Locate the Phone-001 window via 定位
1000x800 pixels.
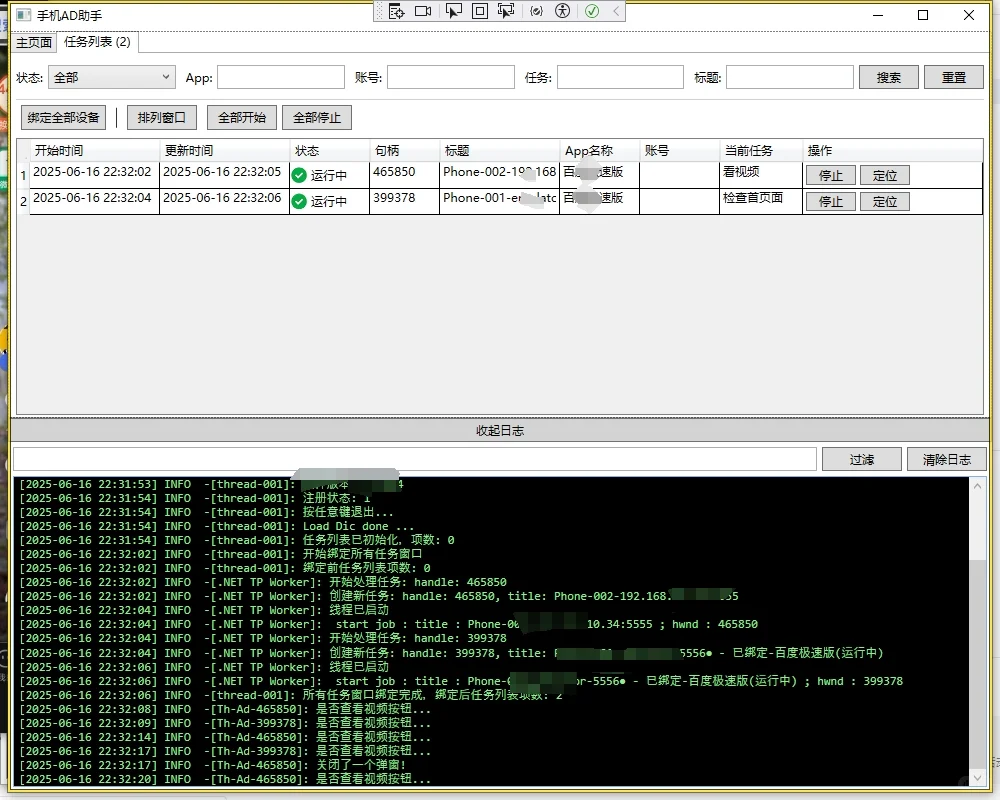(x=885, y=202)
